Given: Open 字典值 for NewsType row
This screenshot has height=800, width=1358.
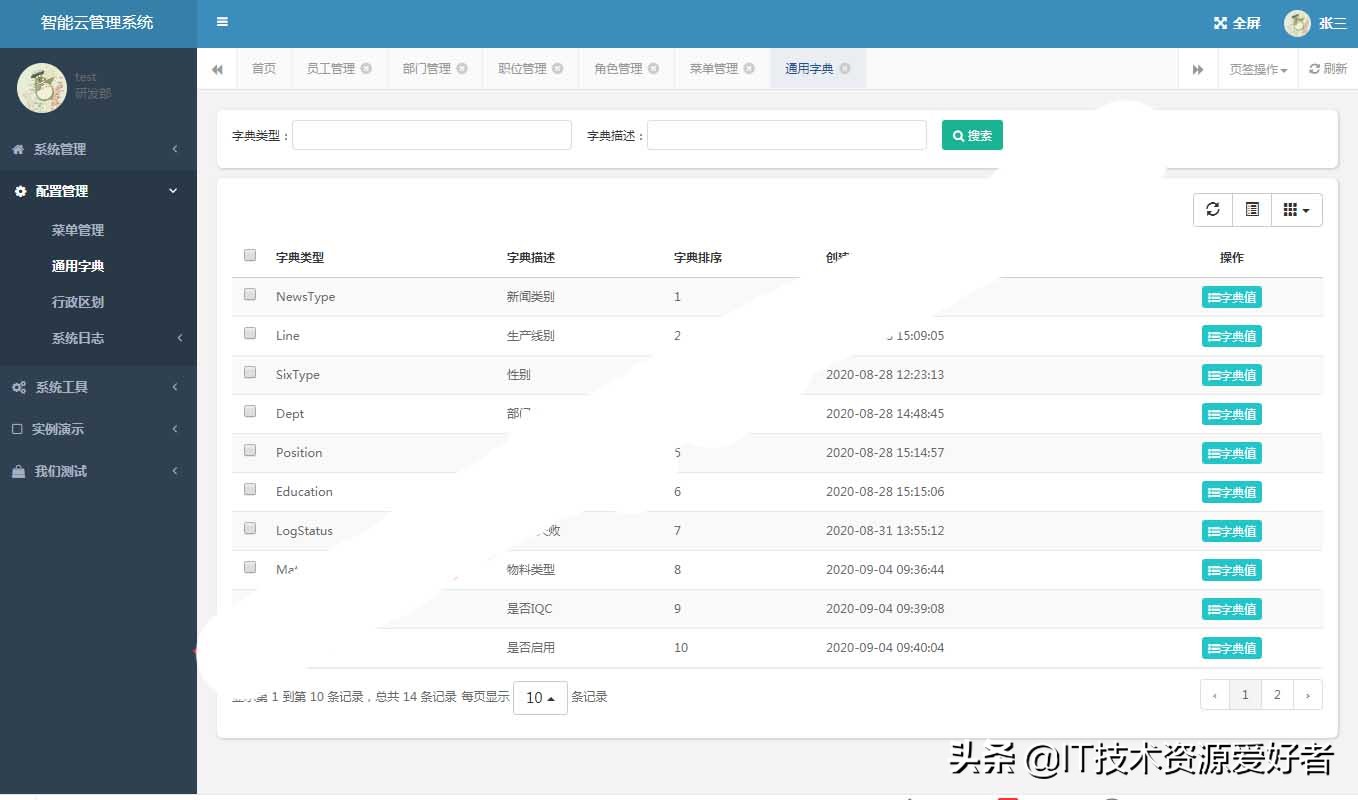Looking at the screenshot, I should (x=1232, y=297).
